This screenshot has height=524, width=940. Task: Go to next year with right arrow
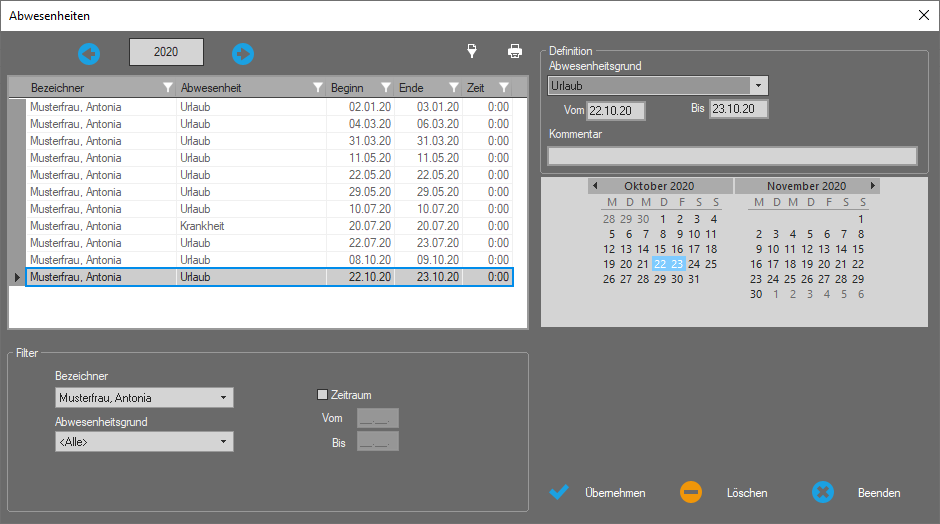243,54
